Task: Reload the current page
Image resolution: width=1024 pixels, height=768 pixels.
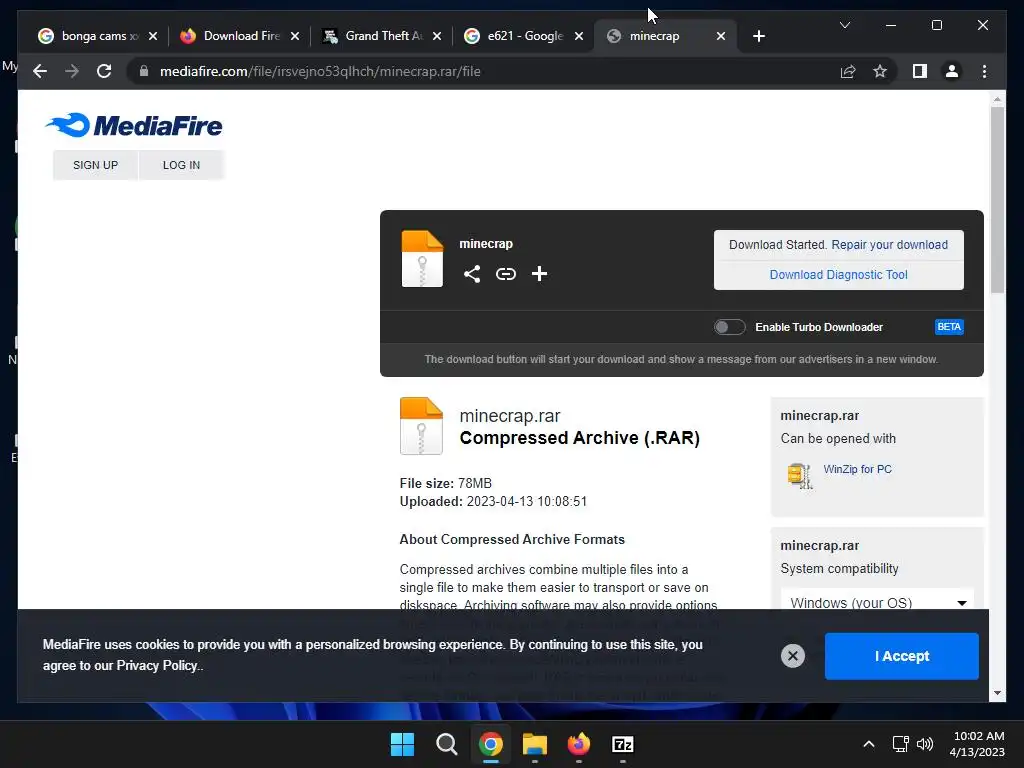Action: 104,71
